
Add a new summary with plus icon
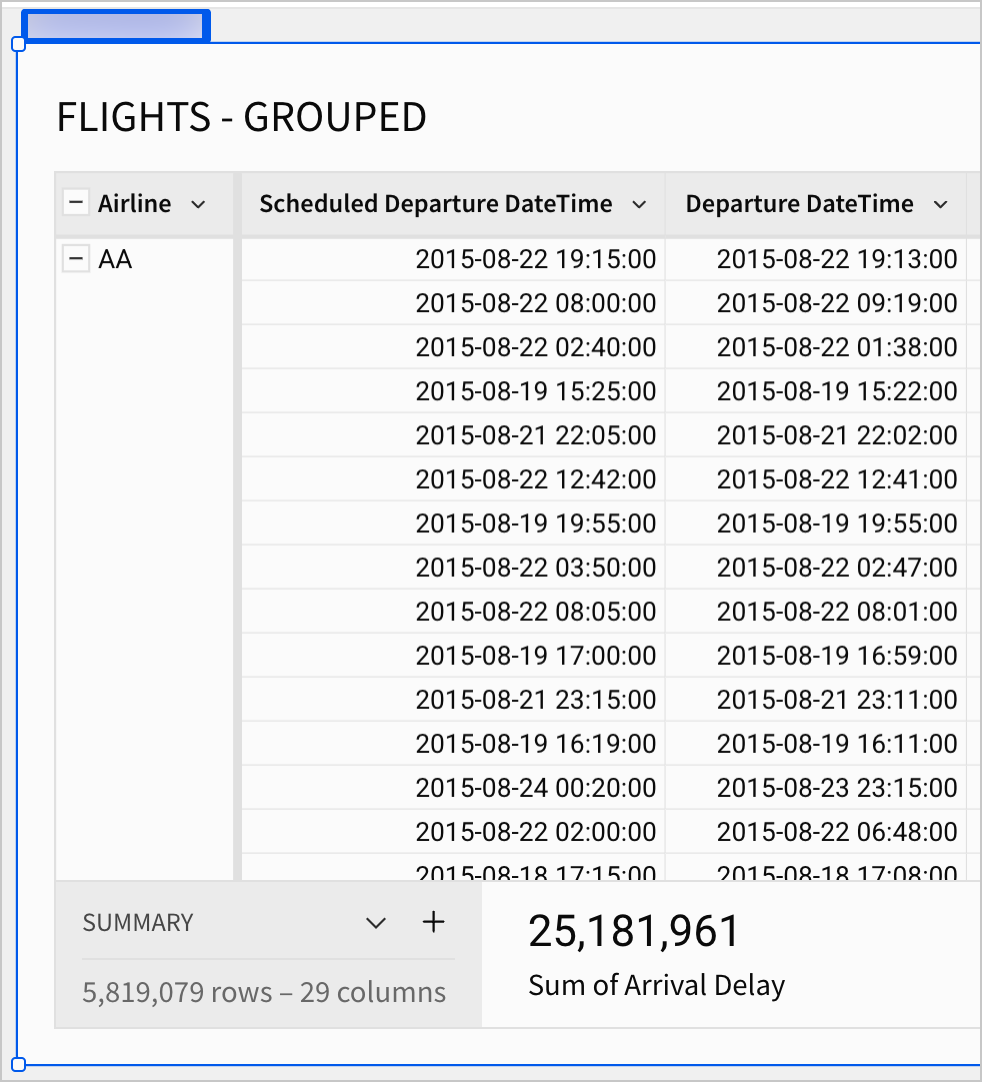pos(433,922)
